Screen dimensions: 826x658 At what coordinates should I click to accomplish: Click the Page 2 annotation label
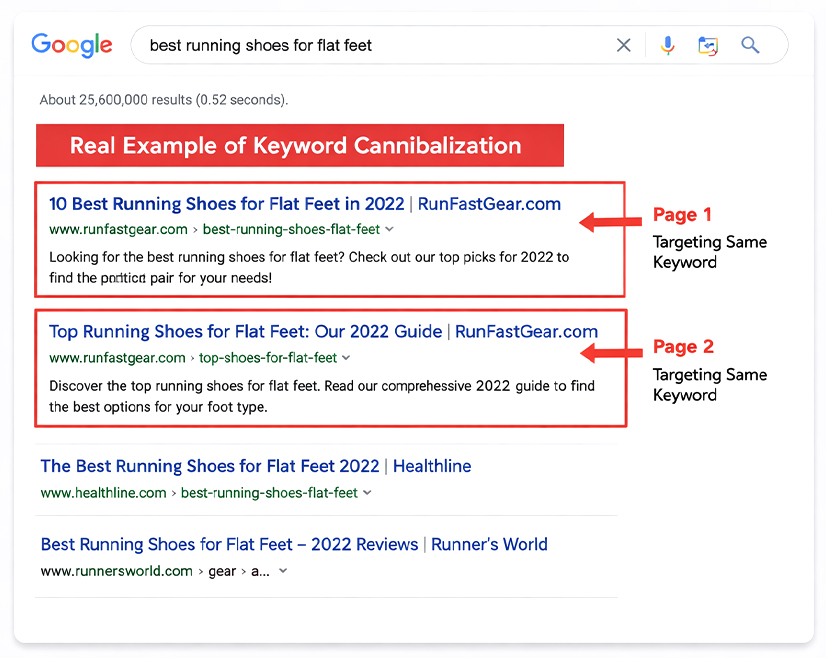(683, 346)
